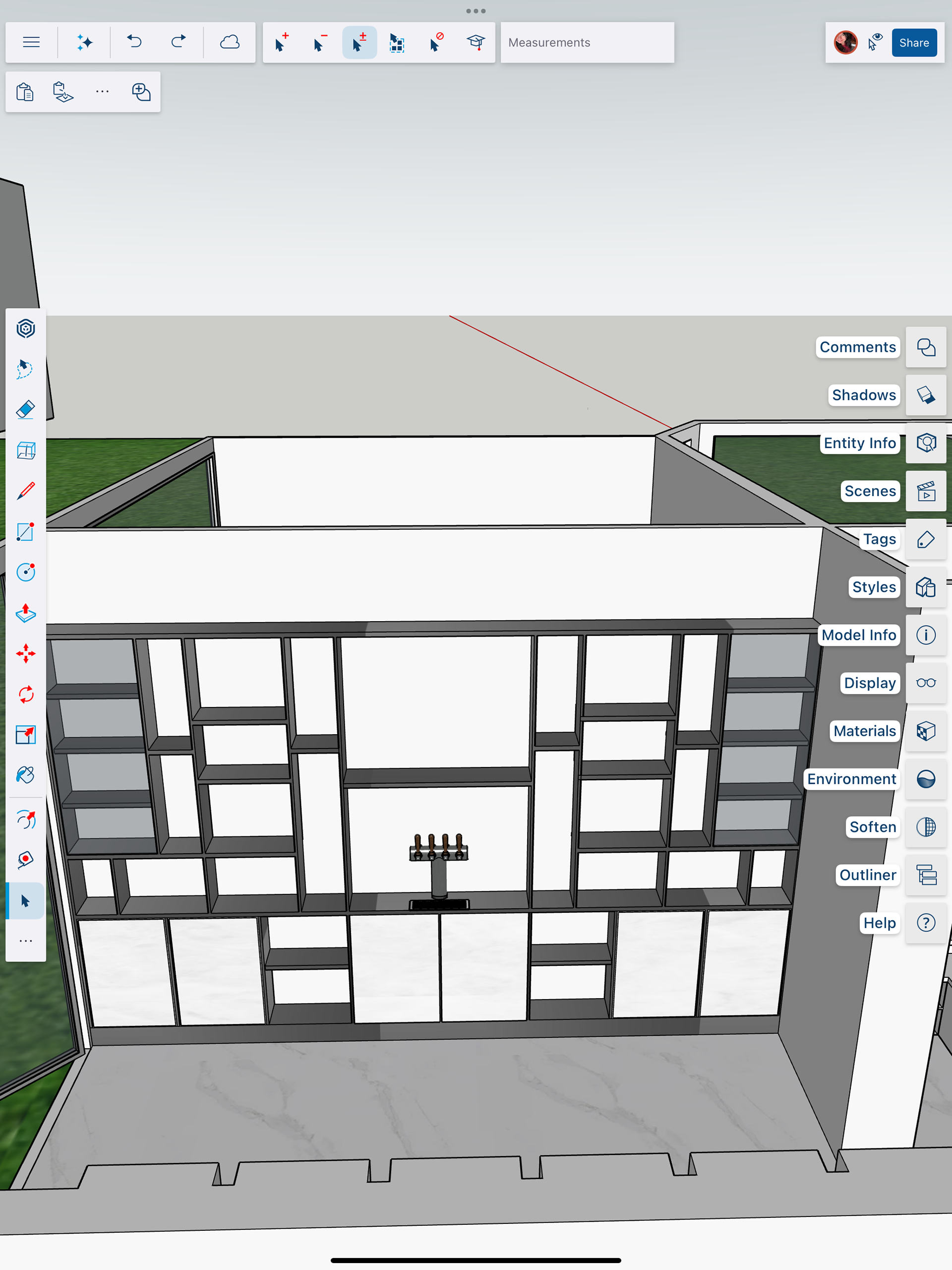Open the Materials panel
Image resolution: width=952 pixels, height=1270 pixels.
[x=926, y=731]
